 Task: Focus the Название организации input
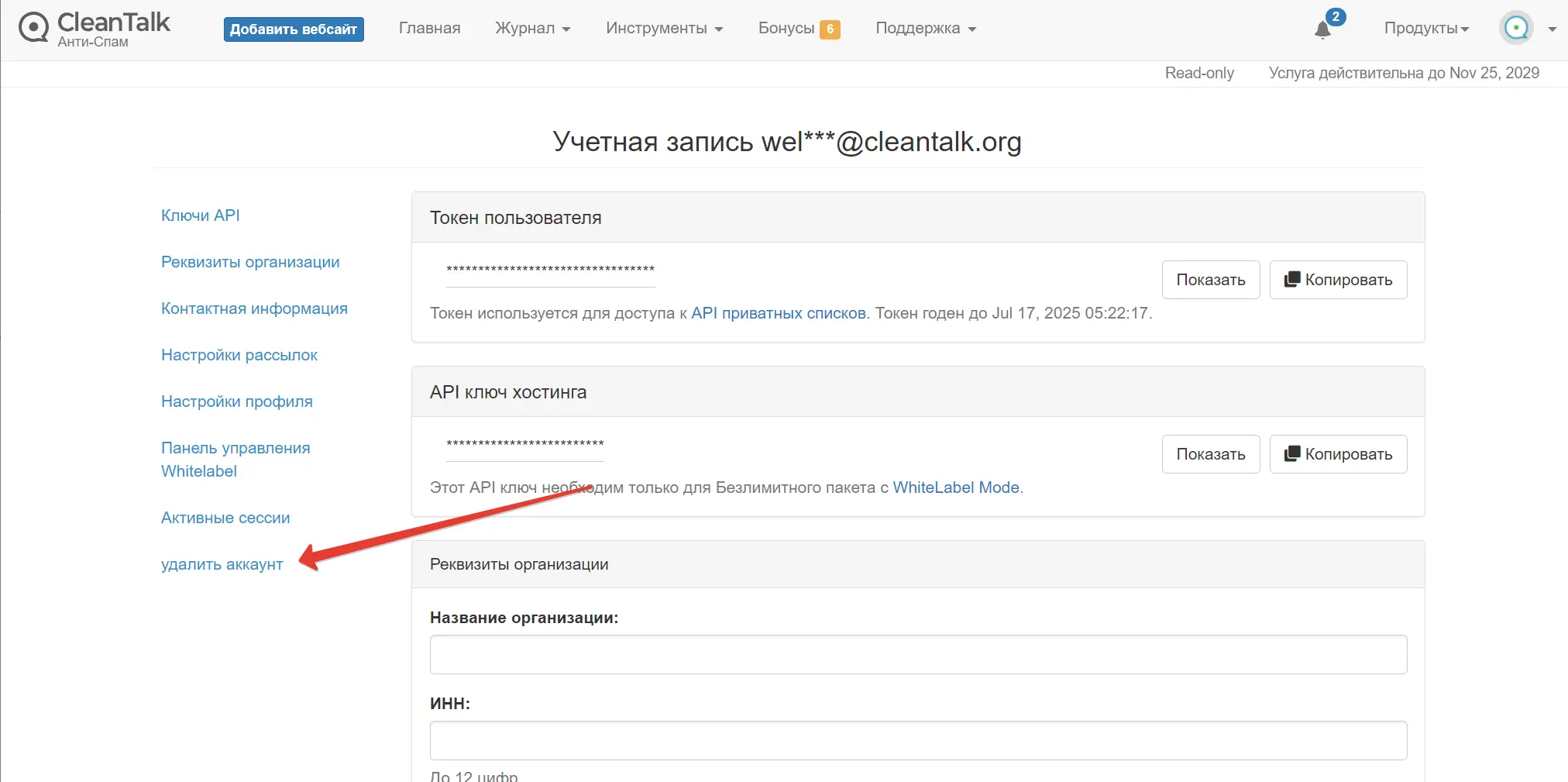point(918,655)
